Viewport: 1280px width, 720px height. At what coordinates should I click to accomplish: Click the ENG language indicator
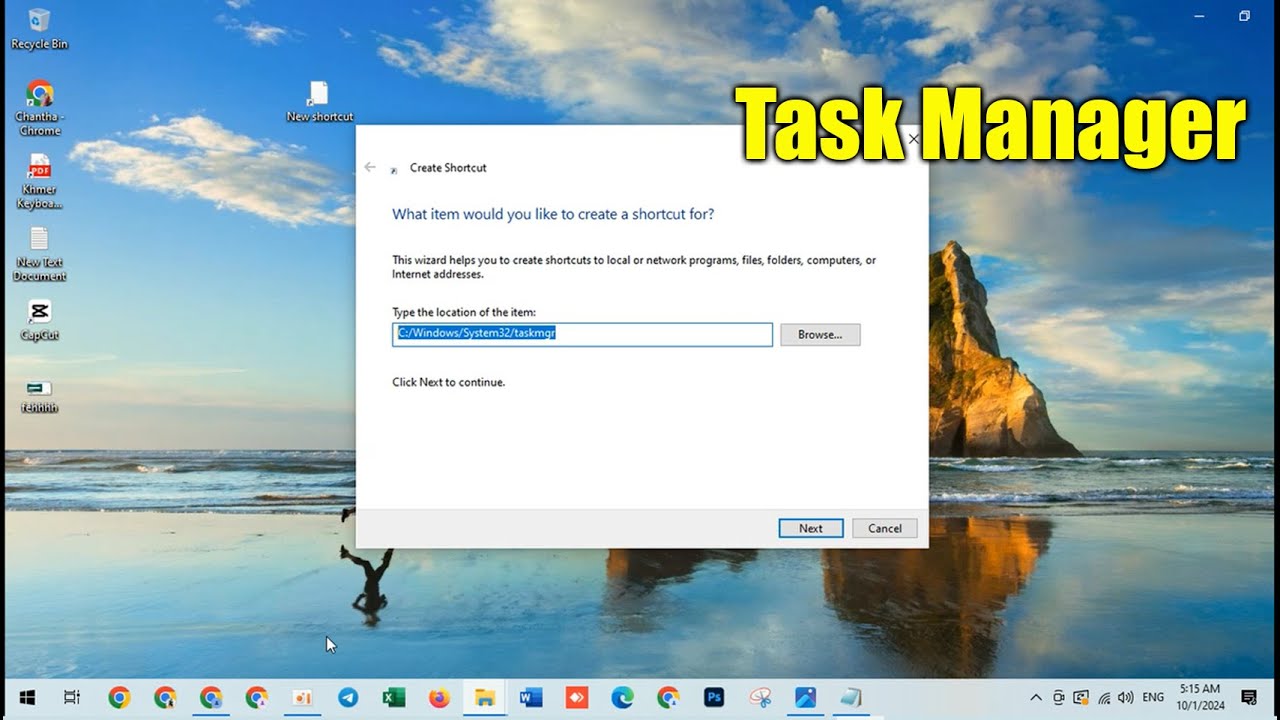click(x=1153, y=698)
